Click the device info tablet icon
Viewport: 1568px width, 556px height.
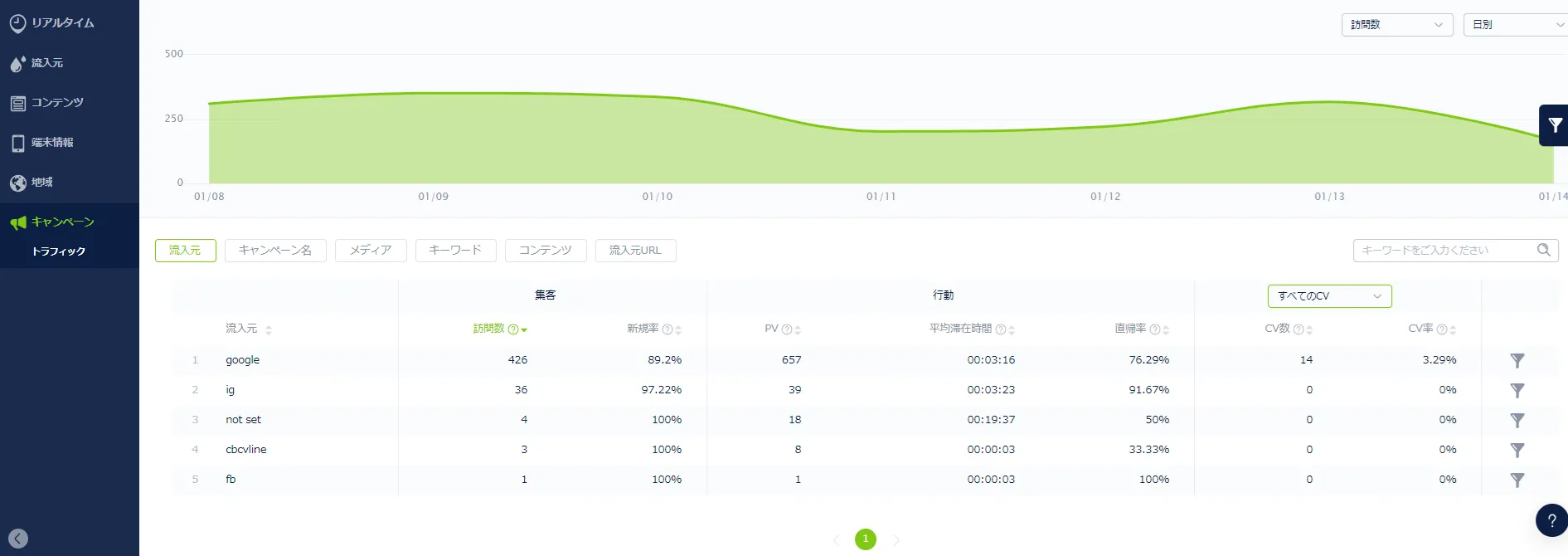click(17, 143)
